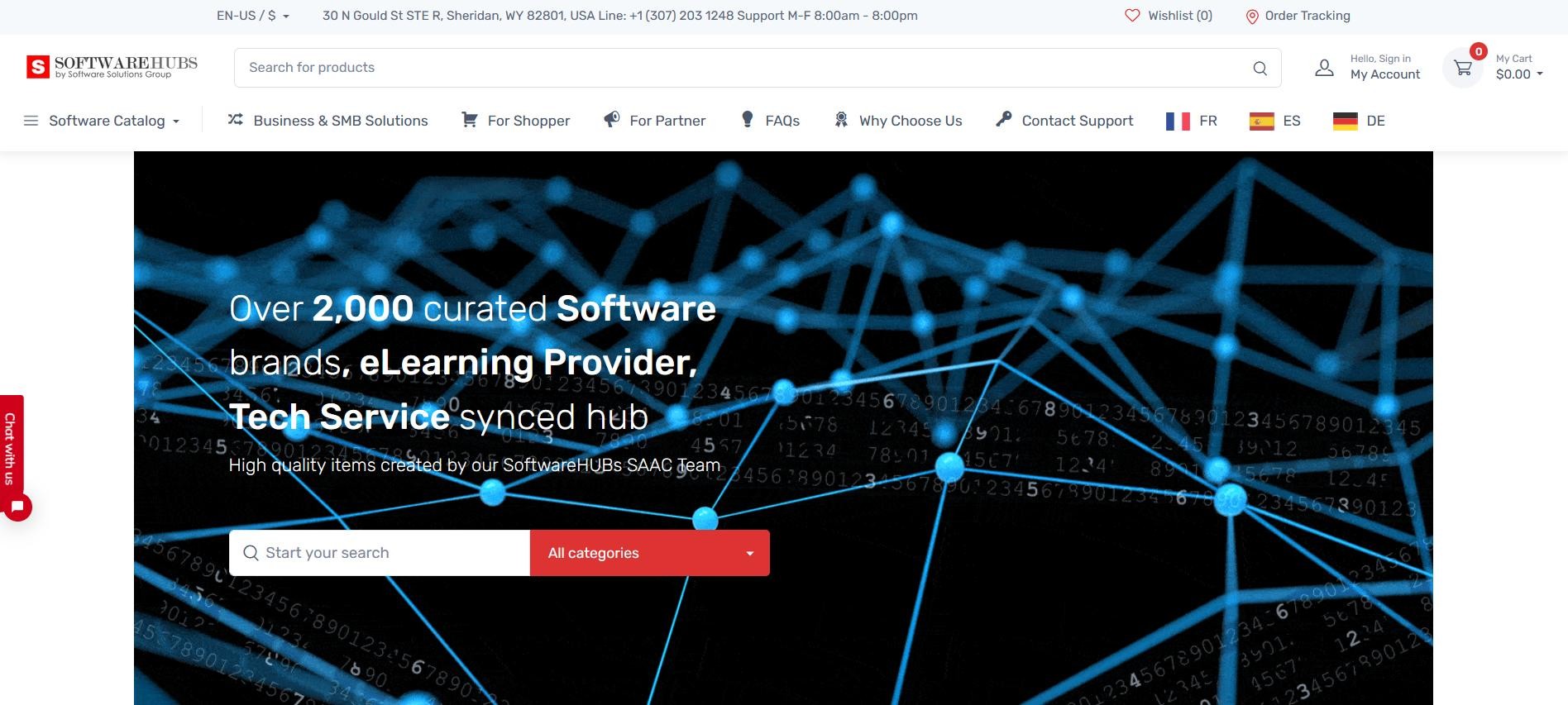Expand the My Cart $0.00 dropdown

coord(1519,67)
